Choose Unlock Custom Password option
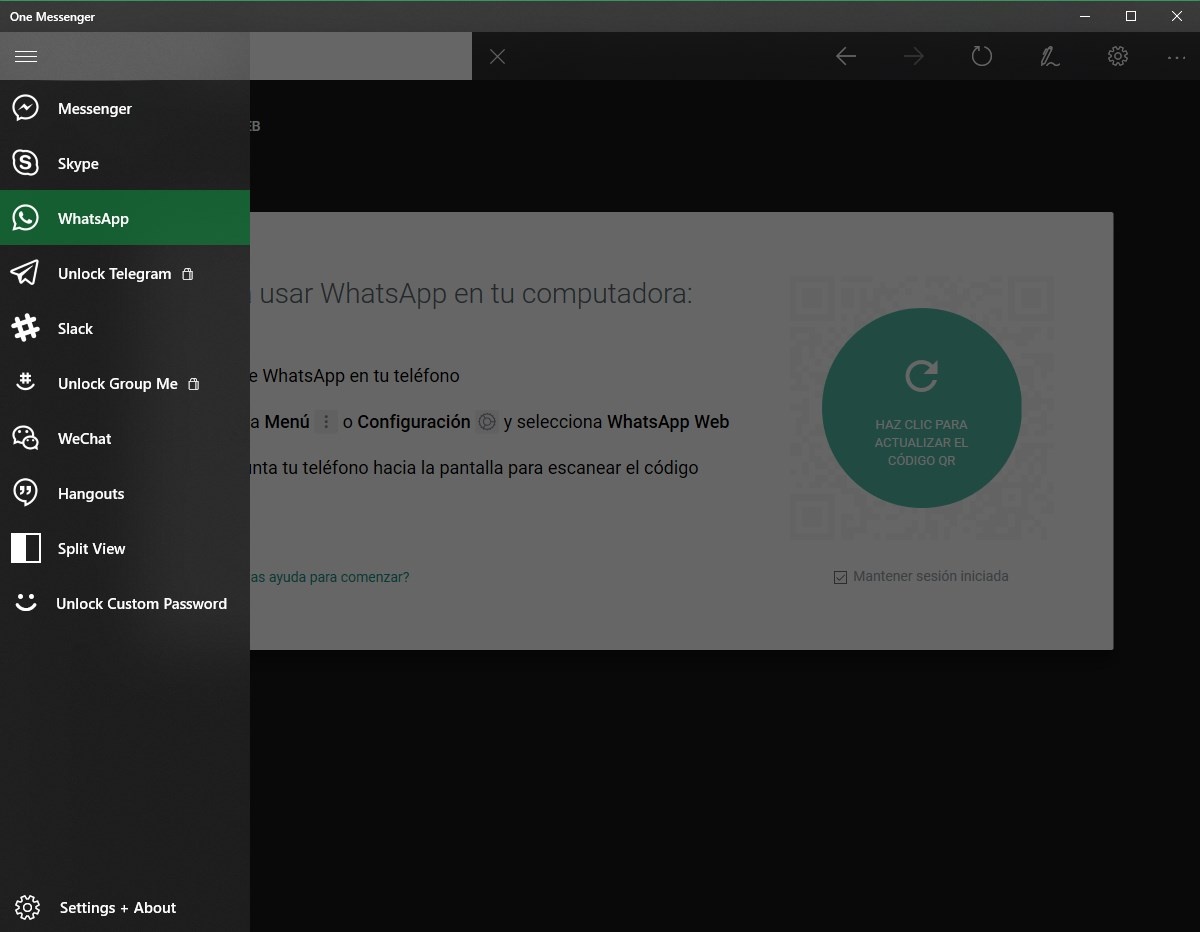This screenshot has width=1200, height=932. [125, 603]
